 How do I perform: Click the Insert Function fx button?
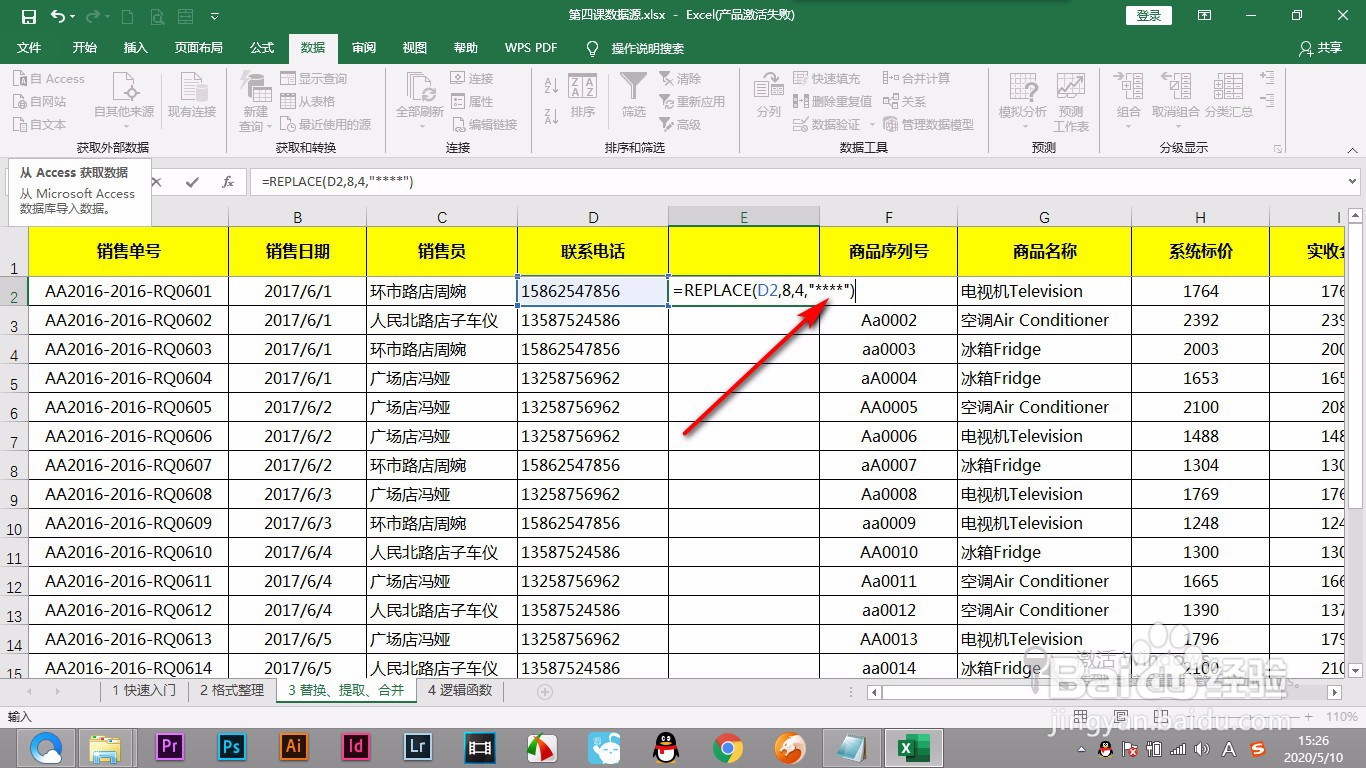pos(228,182)
